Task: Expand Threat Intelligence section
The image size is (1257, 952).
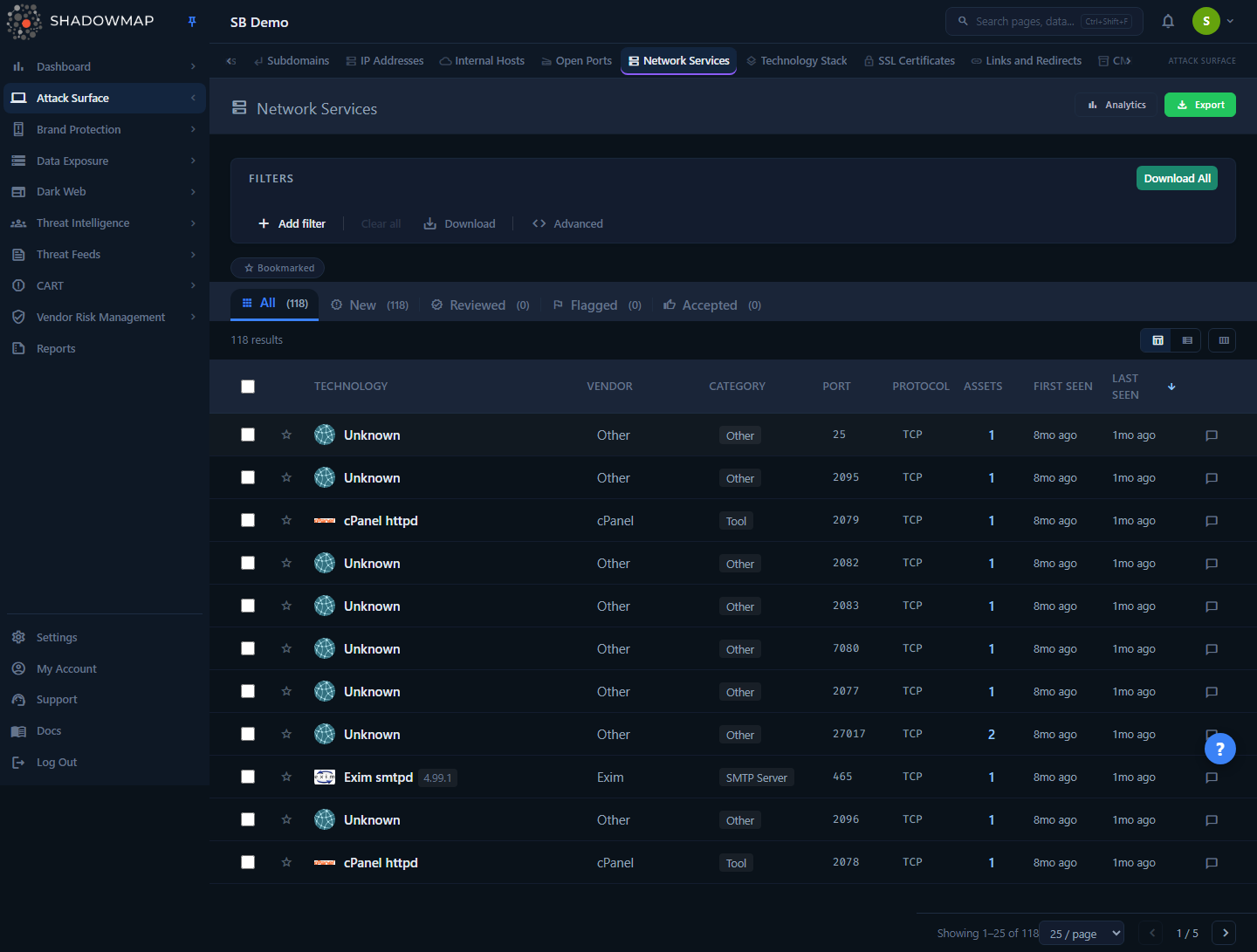Action: coord(105,223)
